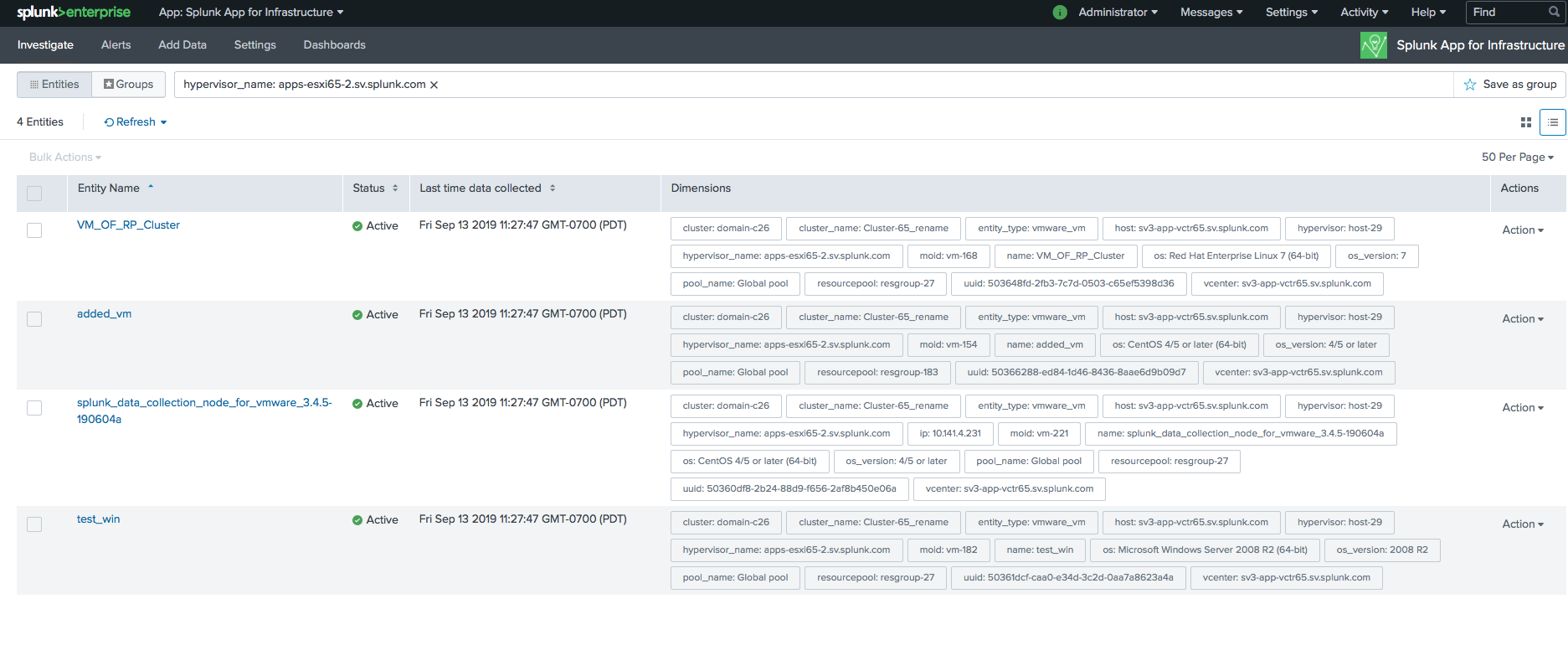Click moid: vm-221 dimension tag
The height and width of the screenshot is (666, 1568).
pos(1039,434)
